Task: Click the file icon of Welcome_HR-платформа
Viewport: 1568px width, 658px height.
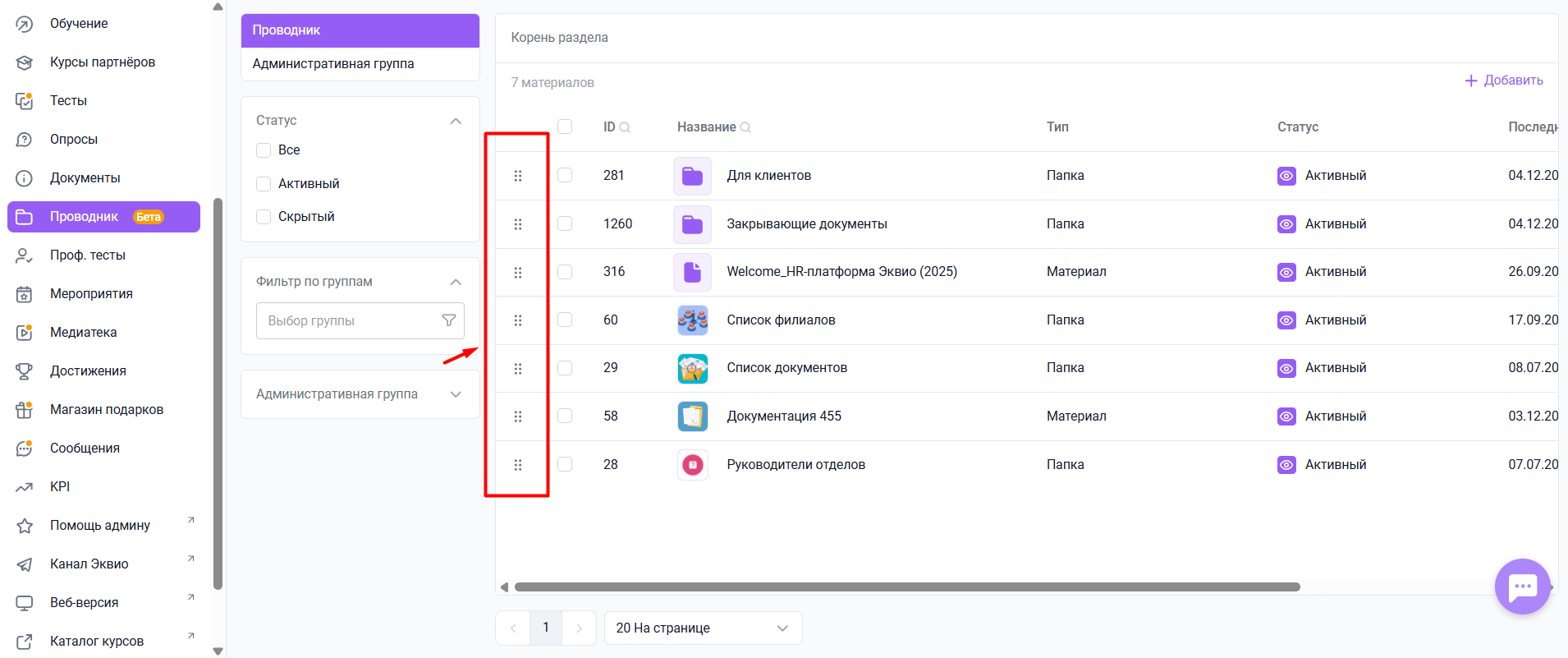Action: (693, 272)
